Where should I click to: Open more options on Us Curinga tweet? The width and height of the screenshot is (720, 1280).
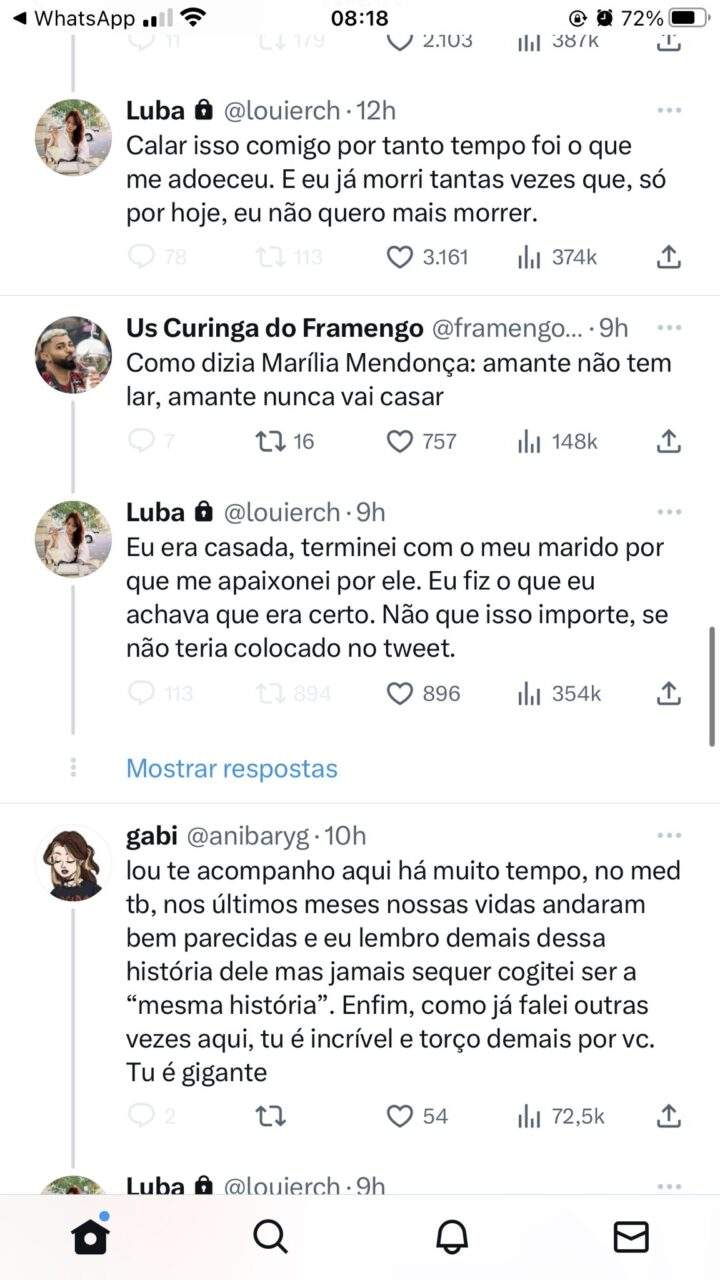pyautogui.click(x=669, y=328)
